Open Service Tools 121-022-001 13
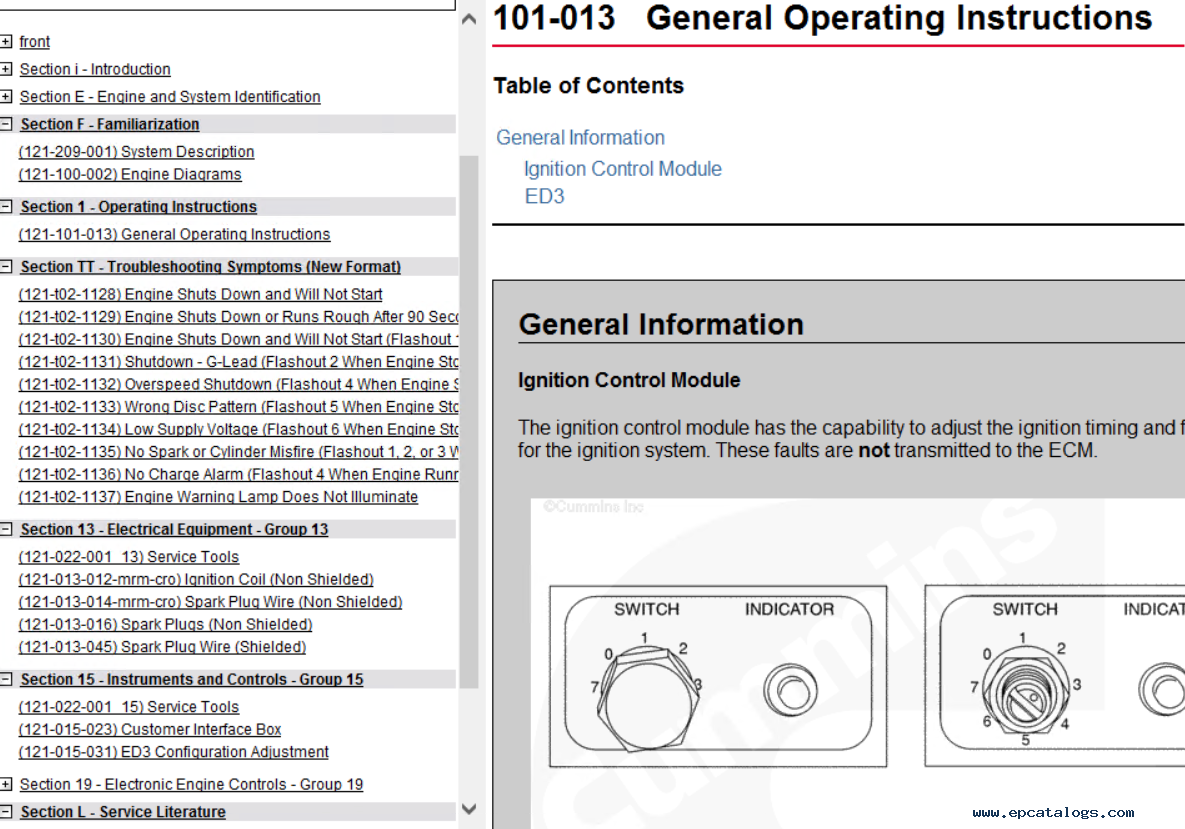 [128, 557]
